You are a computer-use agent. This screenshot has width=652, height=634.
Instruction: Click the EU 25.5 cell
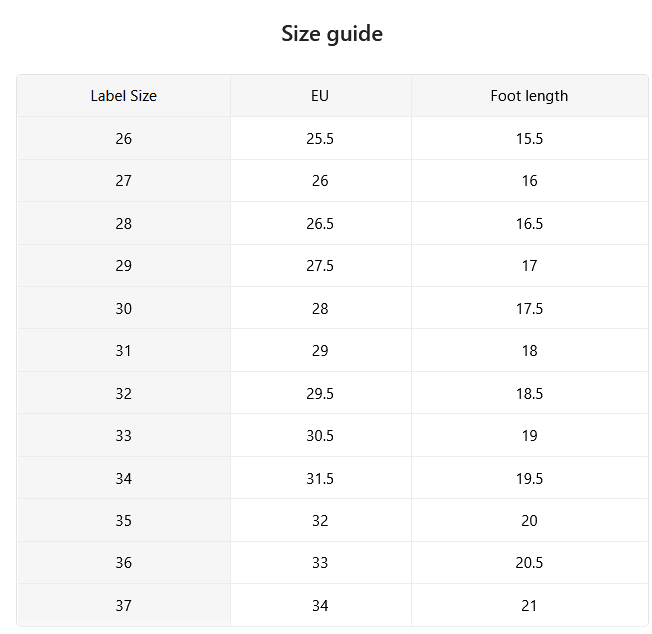[x=321, y=138]
